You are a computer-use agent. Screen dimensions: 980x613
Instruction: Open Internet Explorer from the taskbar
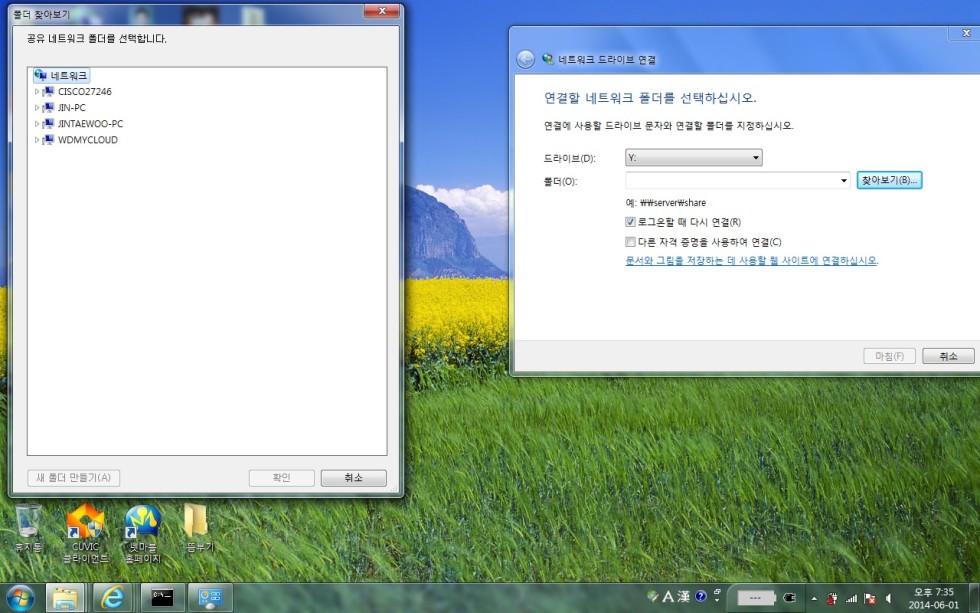[x=112, y=598]
